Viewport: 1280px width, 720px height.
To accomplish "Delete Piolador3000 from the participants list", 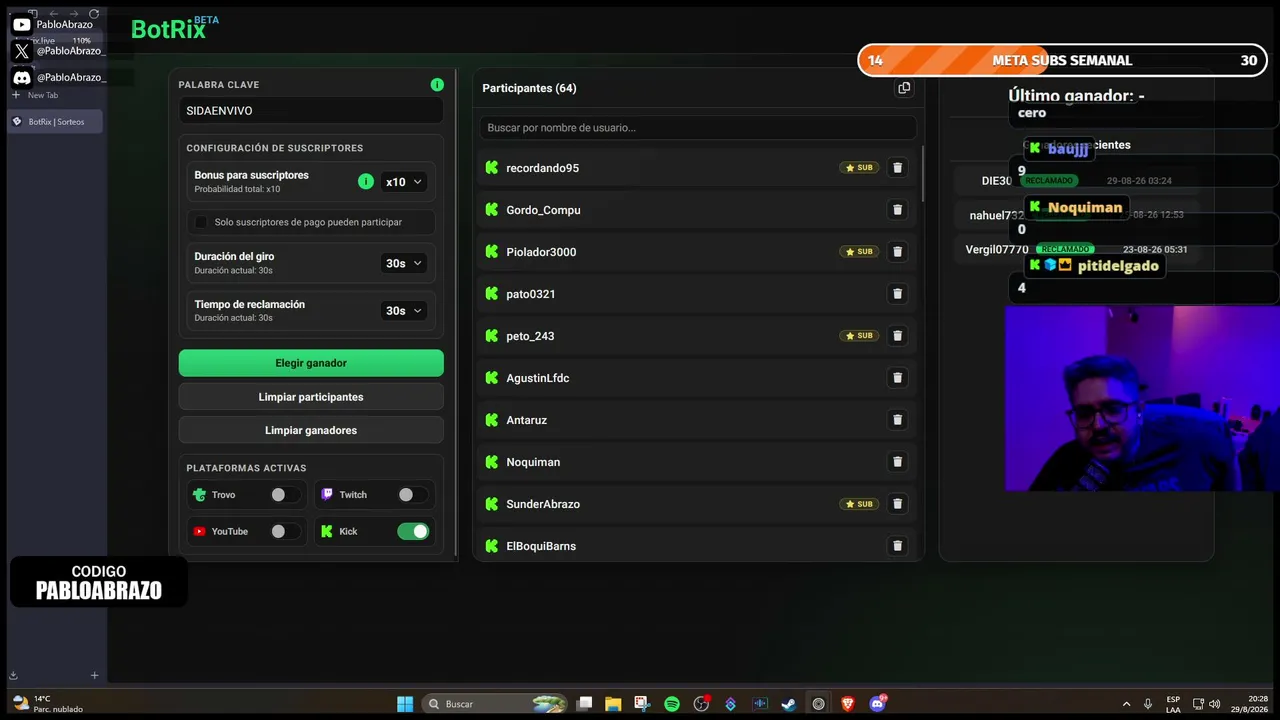I will (x=897, y=252).
